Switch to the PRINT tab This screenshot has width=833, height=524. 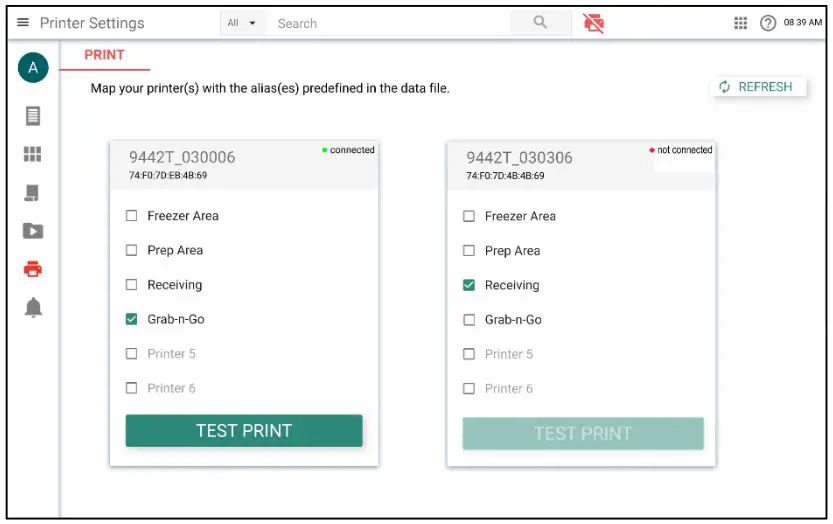pyautogui.click(x=104, y=56)
